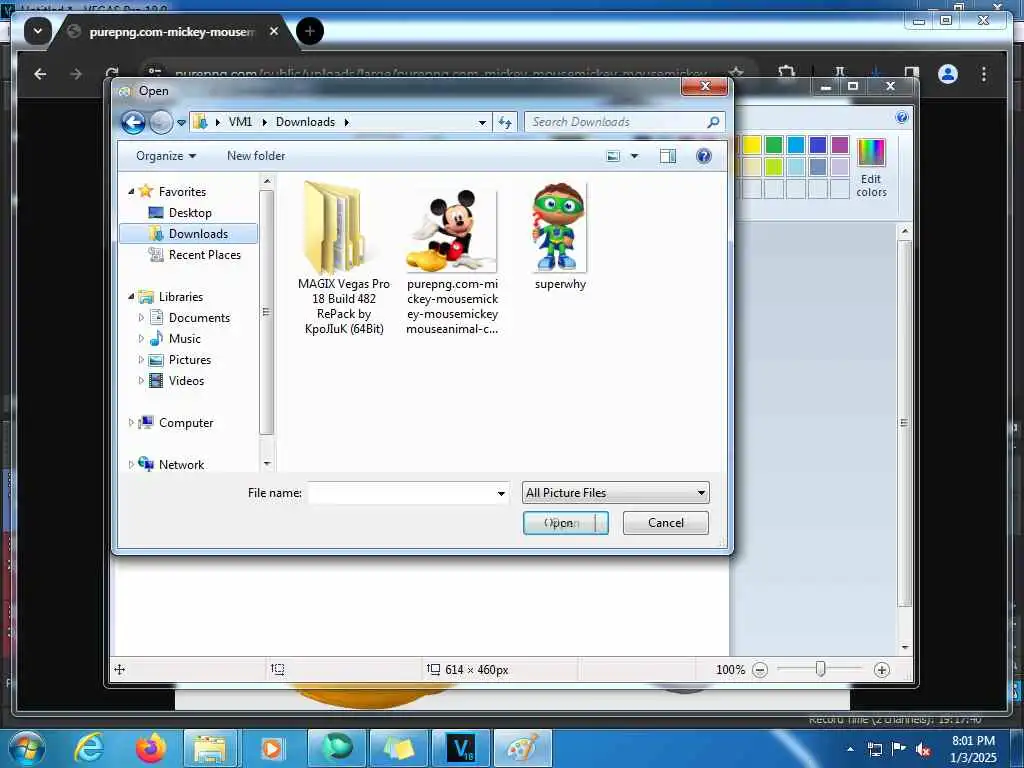Screen dimensions: 1024x768
Task: Open the views dropdown arrow
Action: click(x=634, y=156)
